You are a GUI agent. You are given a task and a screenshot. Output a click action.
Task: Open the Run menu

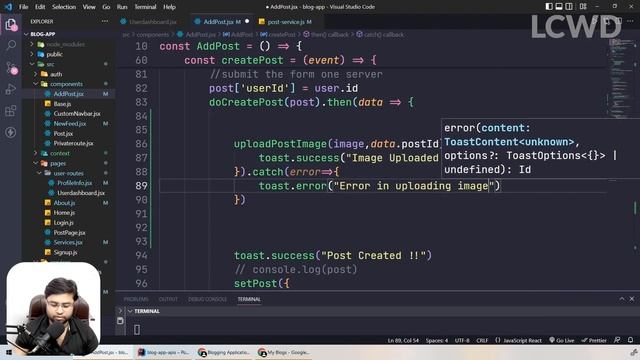click(x=122, y=7)
